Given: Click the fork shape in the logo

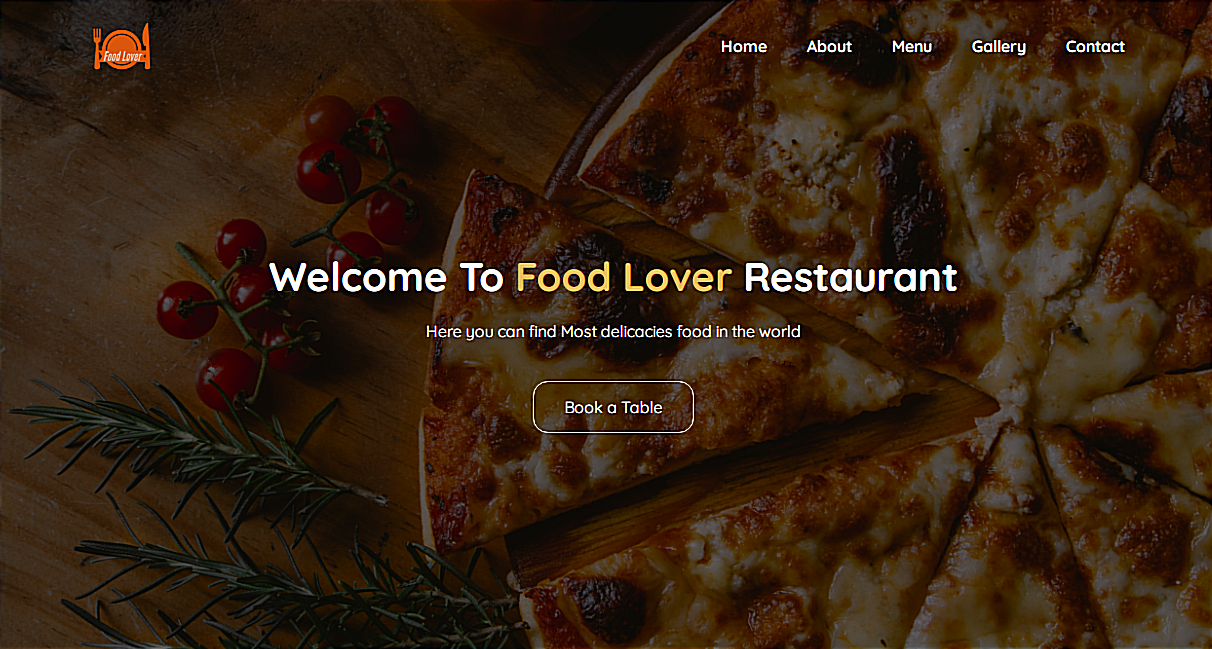Looking at the screenshot, I should pos(98,47).
